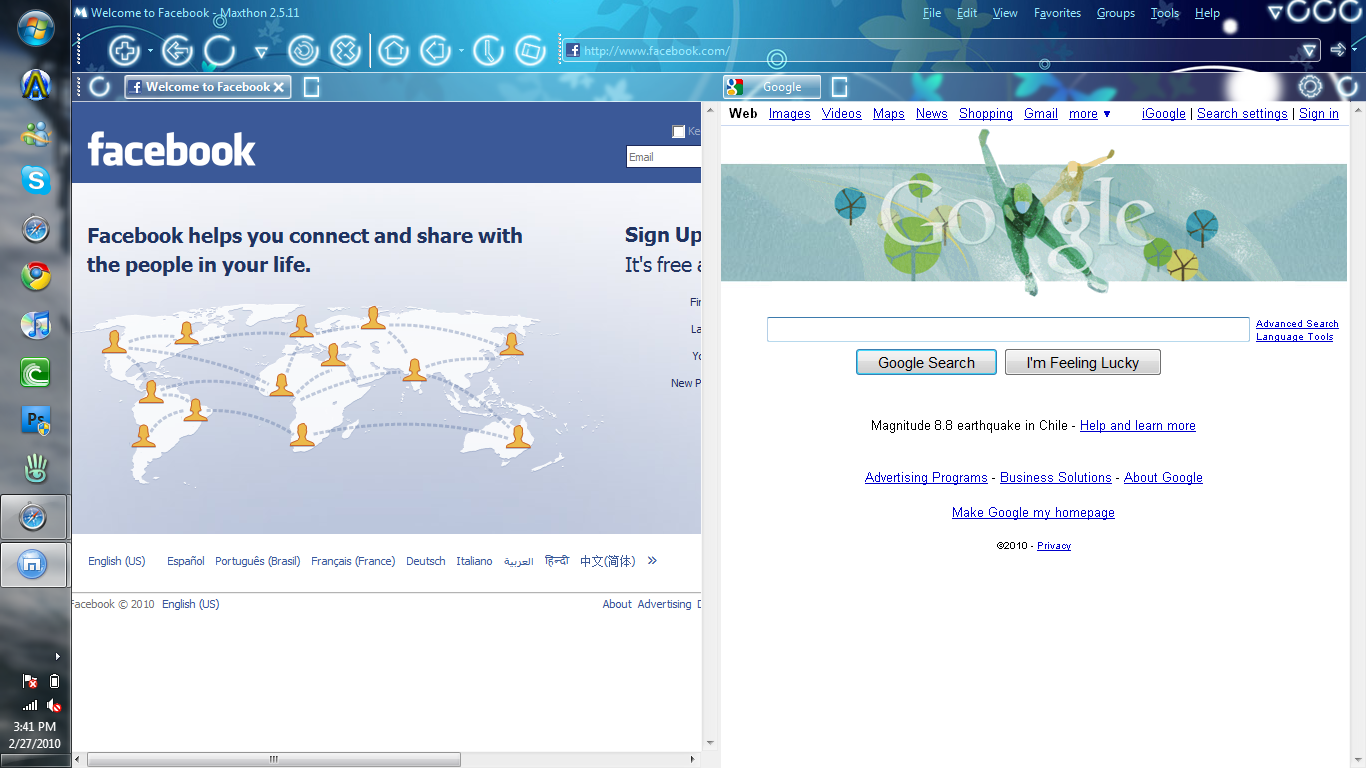Stop page loading using the X icon
The height and width of the screenshot is (768, 1366).
click(348, 50)
